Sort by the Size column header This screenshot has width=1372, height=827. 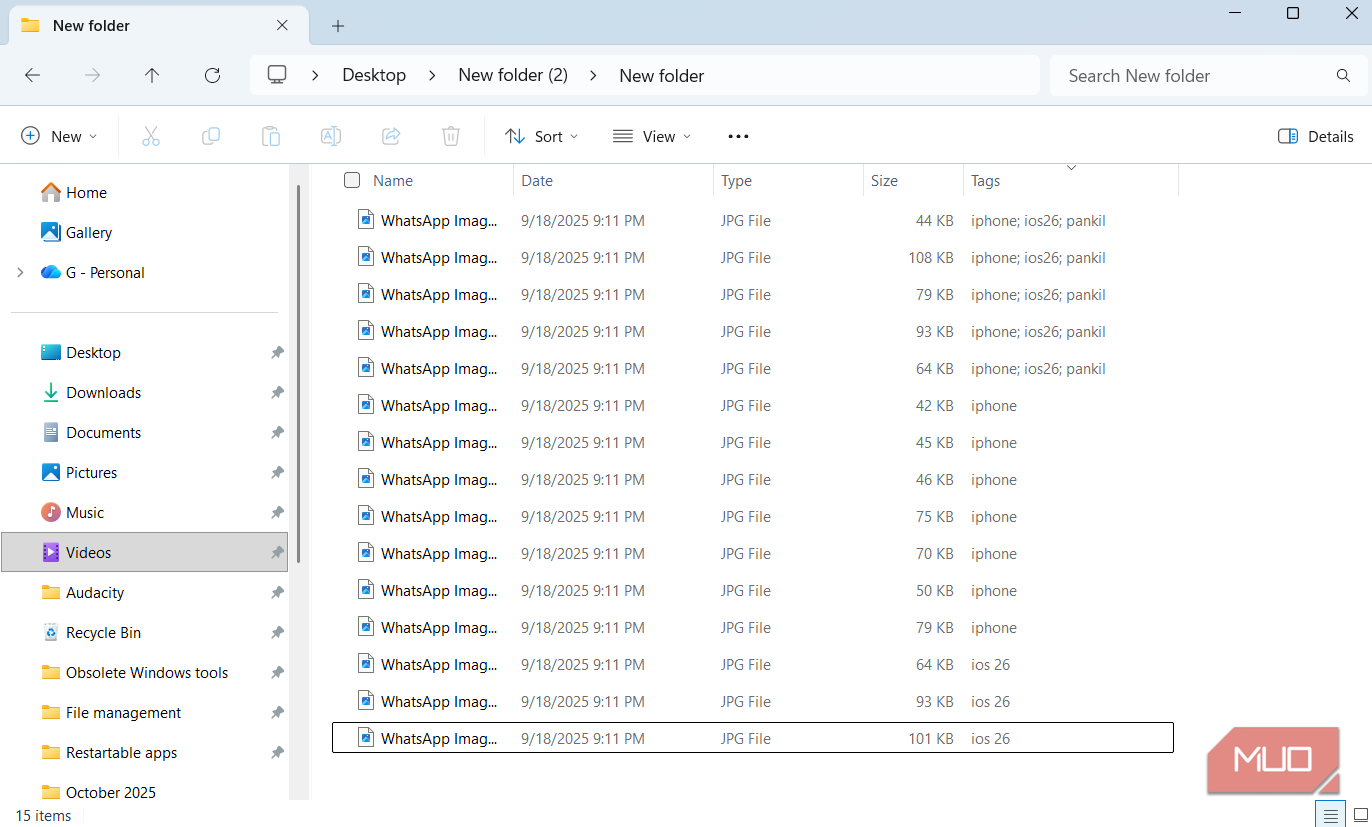coord(913,181)
